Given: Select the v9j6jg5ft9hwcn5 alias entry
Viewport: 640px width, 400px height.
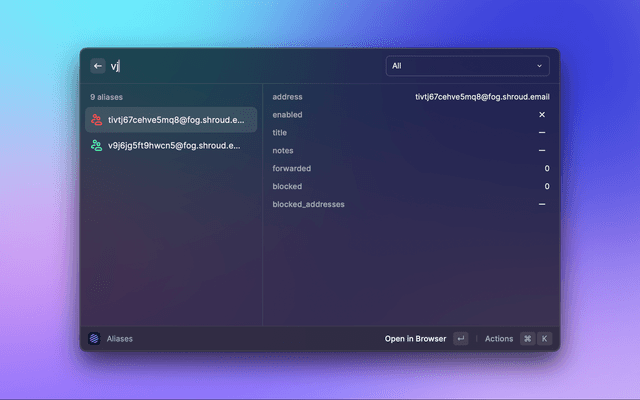Looking at the screenshot, I should (x=171, y=146).
